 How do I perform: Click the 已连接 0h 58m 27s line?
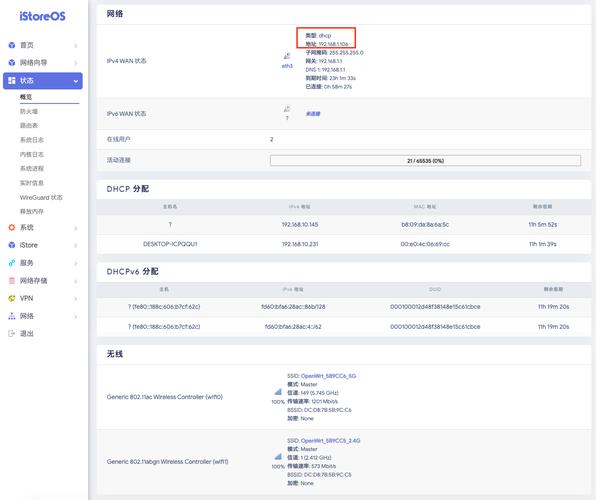[329, 87]
